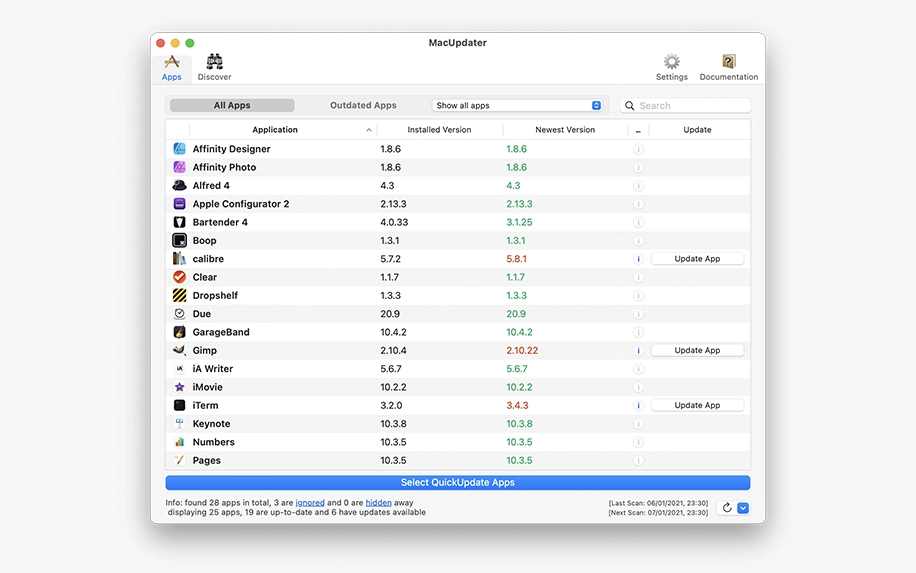This screenshot has height=573, width=916.
Task: Click the rescan refresh button
Action: (727, 508)
